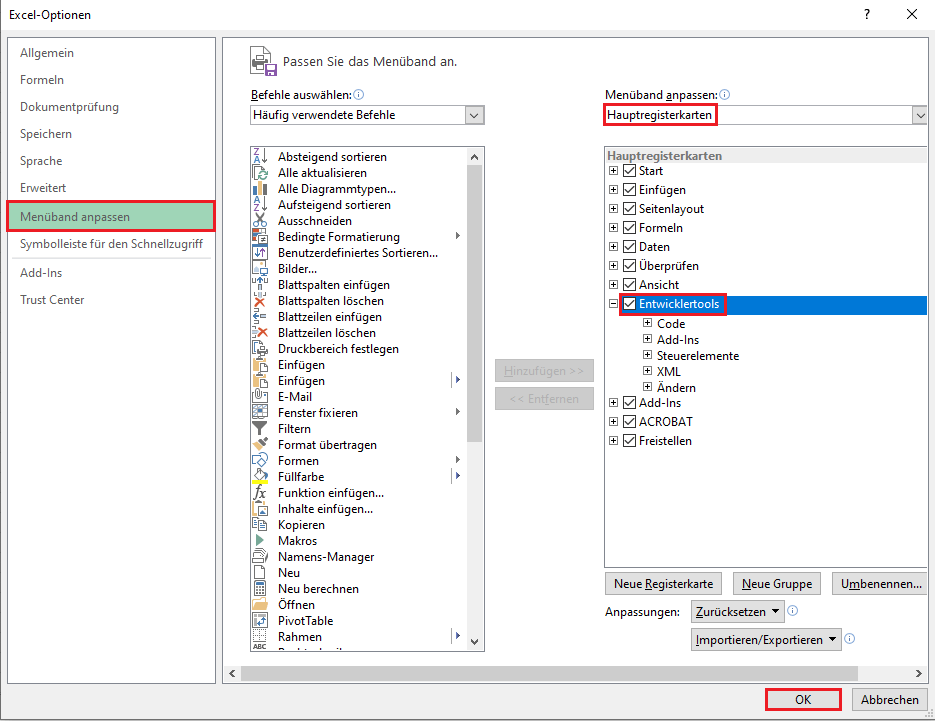Confirm with the OK button
Image resolution: width=935 pixels, height=721 pixels.
[803, 700]
